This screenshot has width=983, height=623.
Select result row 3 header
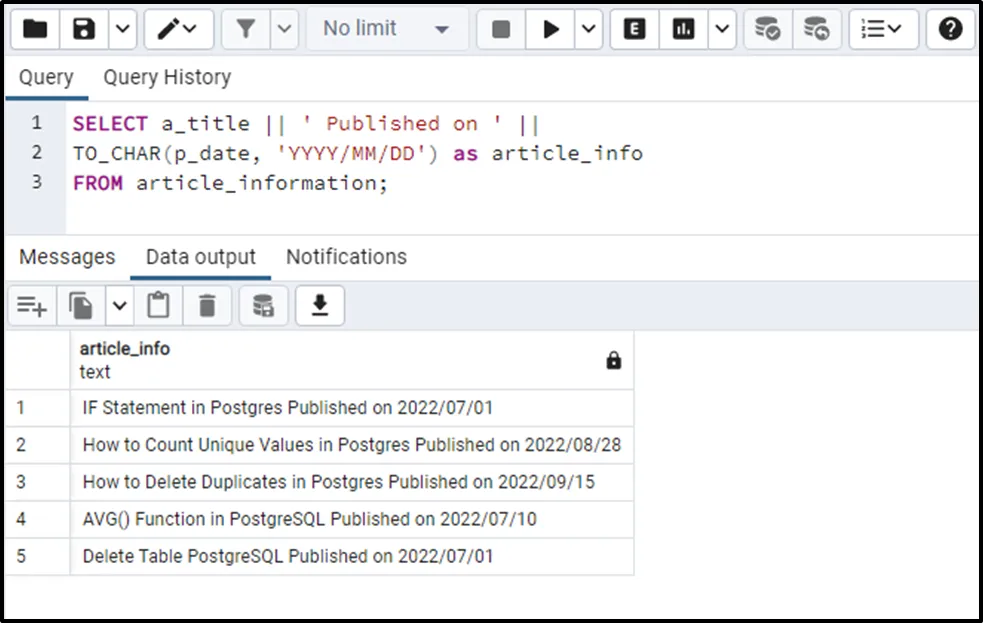[22, 482]
